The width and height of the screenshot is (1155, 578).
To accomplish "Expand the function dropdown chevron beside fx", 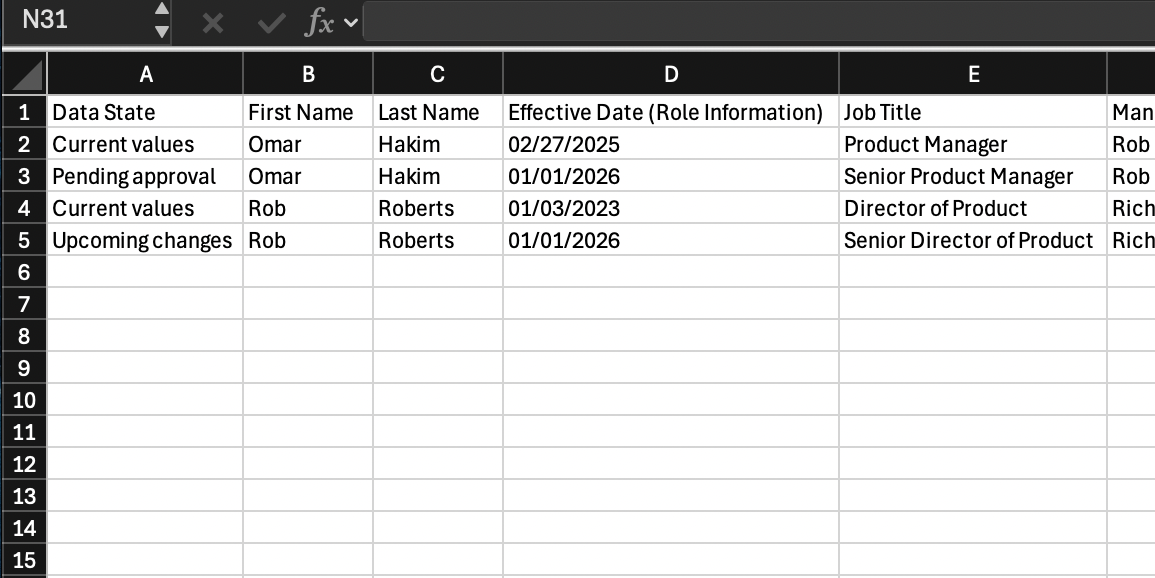I will pos(349,23).
